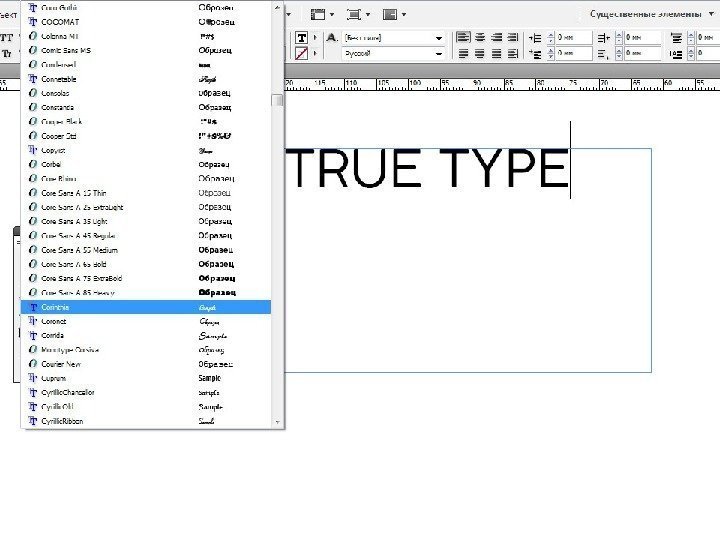Viewport: 720px width, 540px height.
Task: Pick Core Sans A 65 Bold
Action: 146,264
